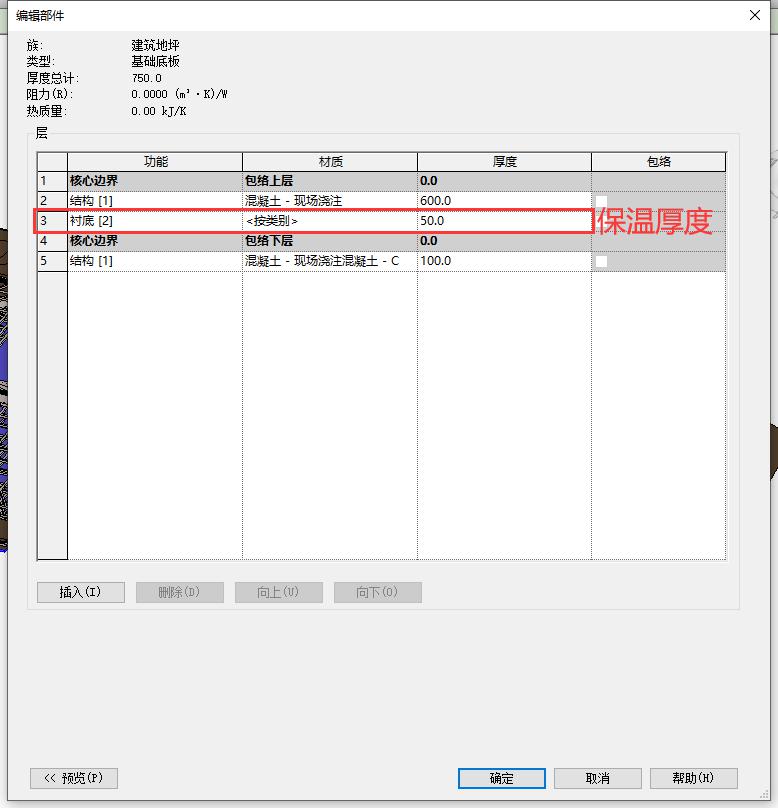Click the 材质 column header
Screen dimensions: 778x808
click(330, 162)
